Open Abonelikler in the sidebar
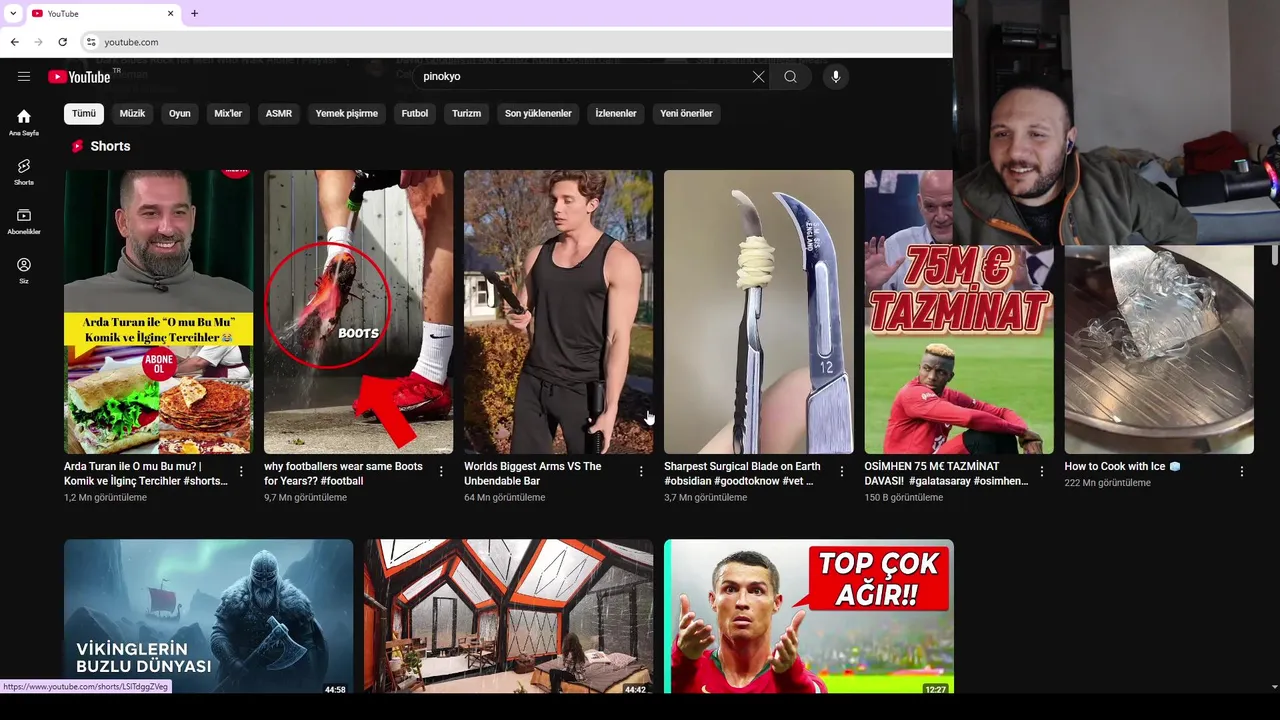Image resolution: width=1280 pixels, height=720 pixels. (24, 222)
